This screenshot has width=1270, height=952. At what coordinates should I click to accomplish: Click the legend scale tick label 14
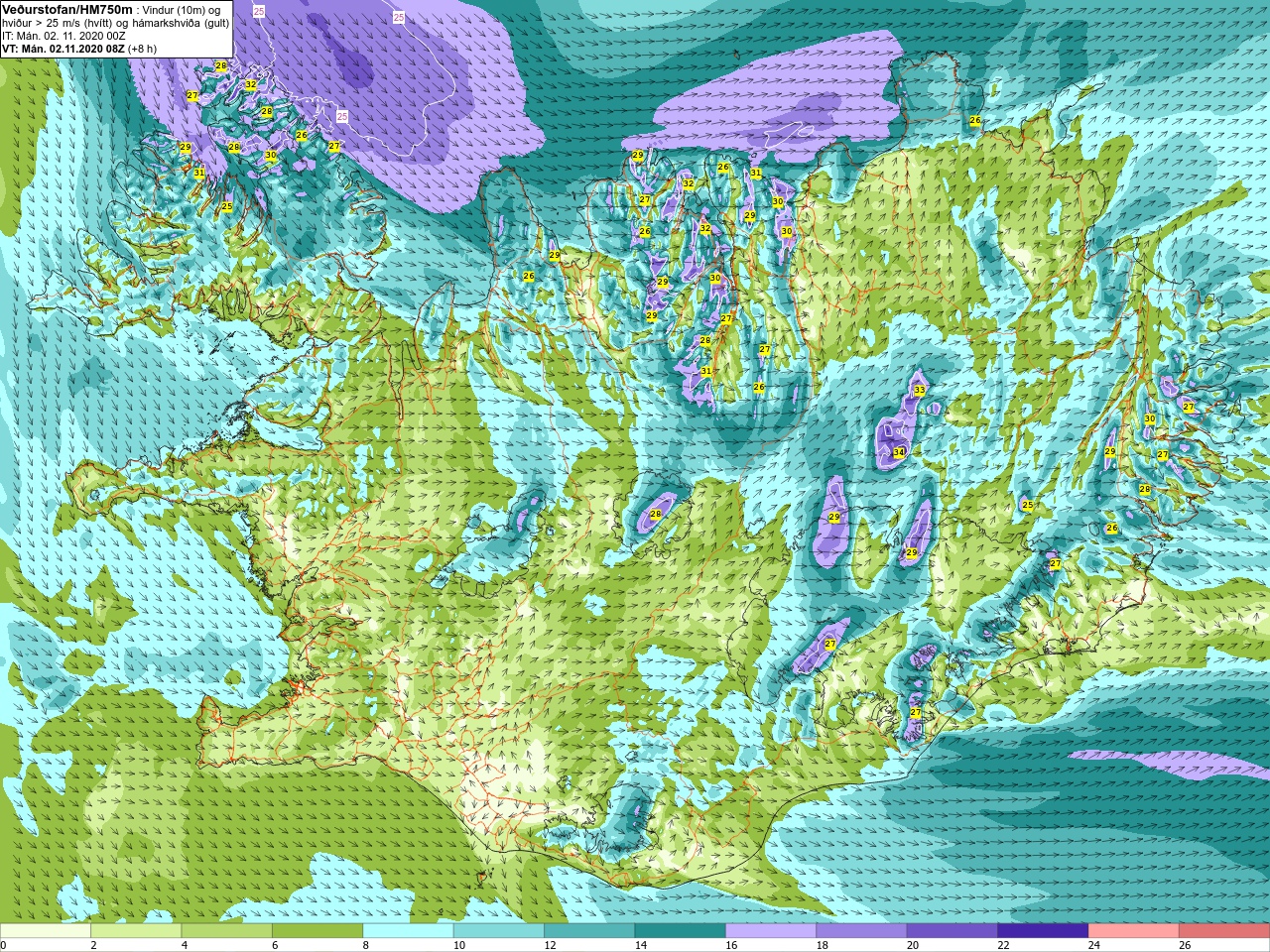(x=640, y=945)
